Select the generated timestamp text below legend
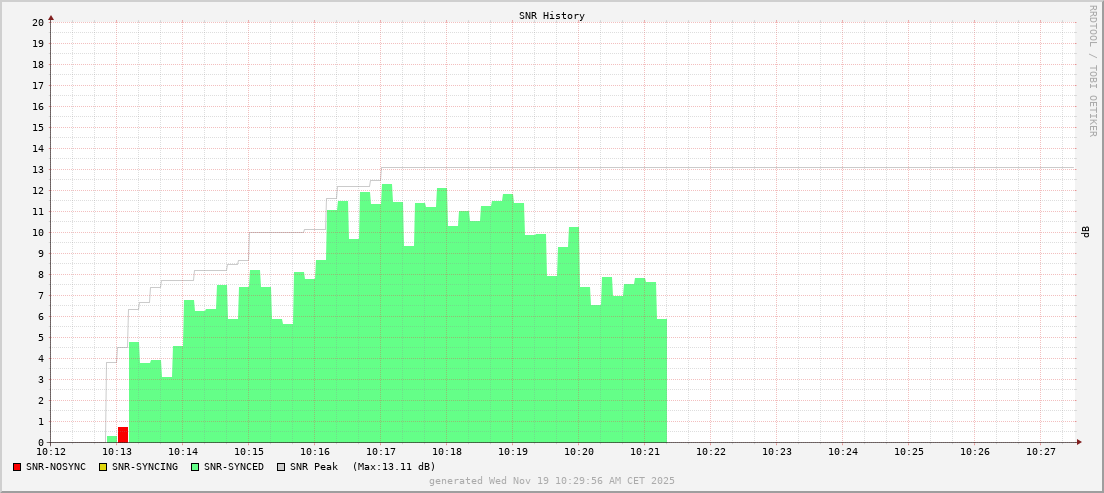1104x493 pixels. coord(551,481)
